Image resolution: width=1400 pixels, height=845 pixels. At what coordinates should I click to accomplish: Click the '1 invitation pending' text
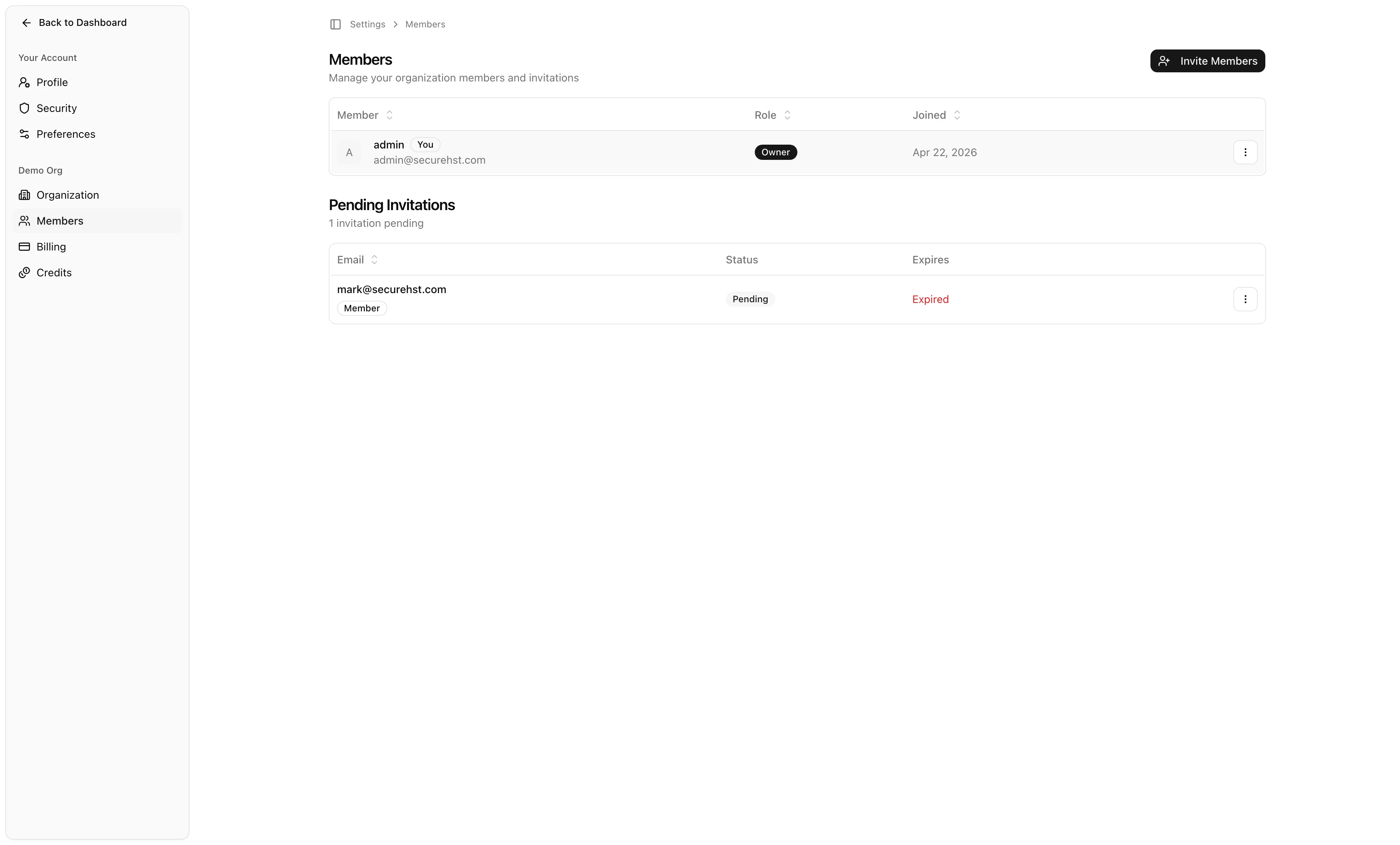(376, 223)
